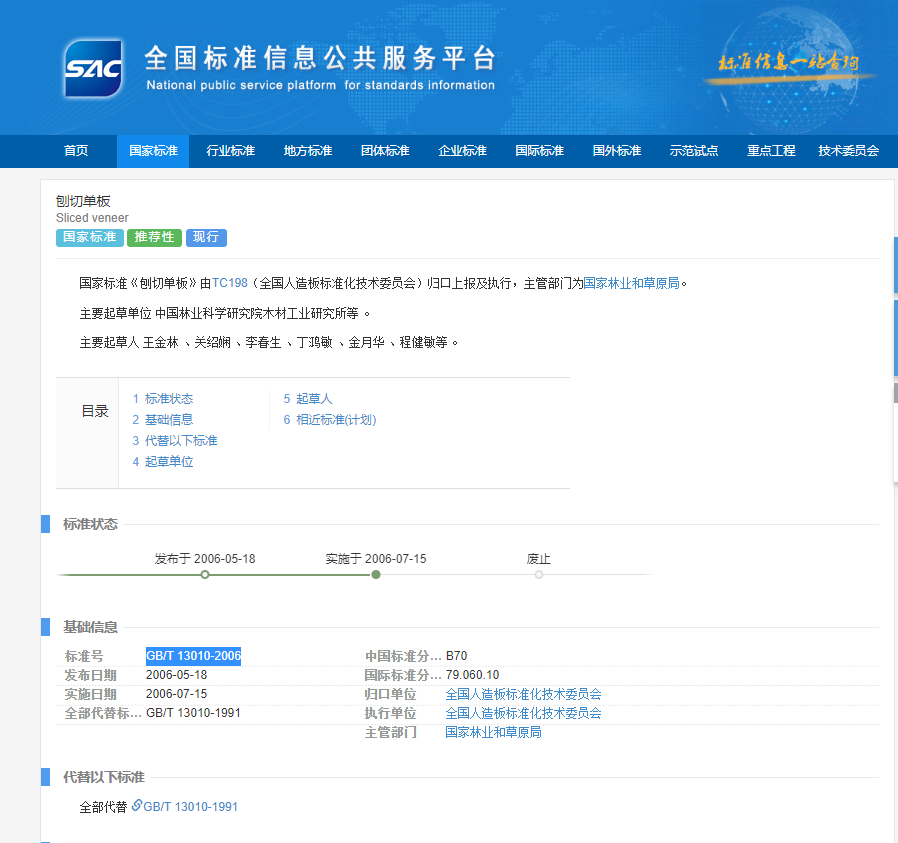Click the SAC logo icon
The height and width of the screenshot is (843, 898).
point(93,68)
